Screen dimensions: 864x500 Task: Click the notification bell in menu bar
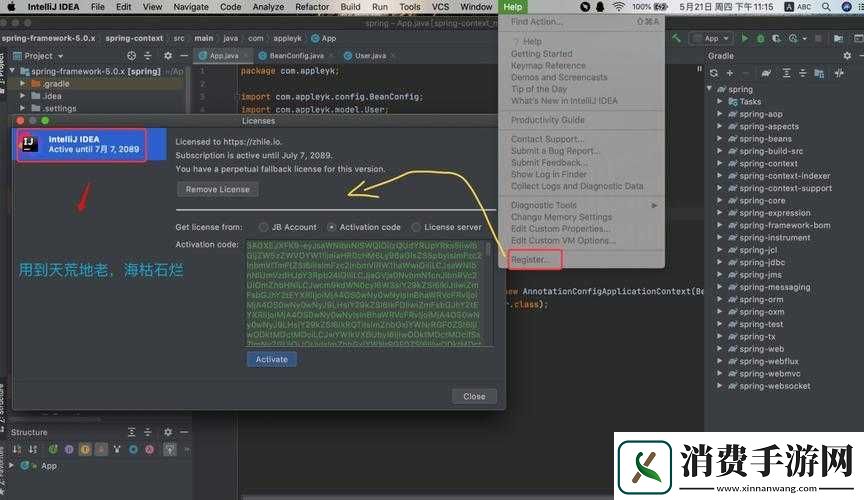pyautogui.click(x=601, y=7)
